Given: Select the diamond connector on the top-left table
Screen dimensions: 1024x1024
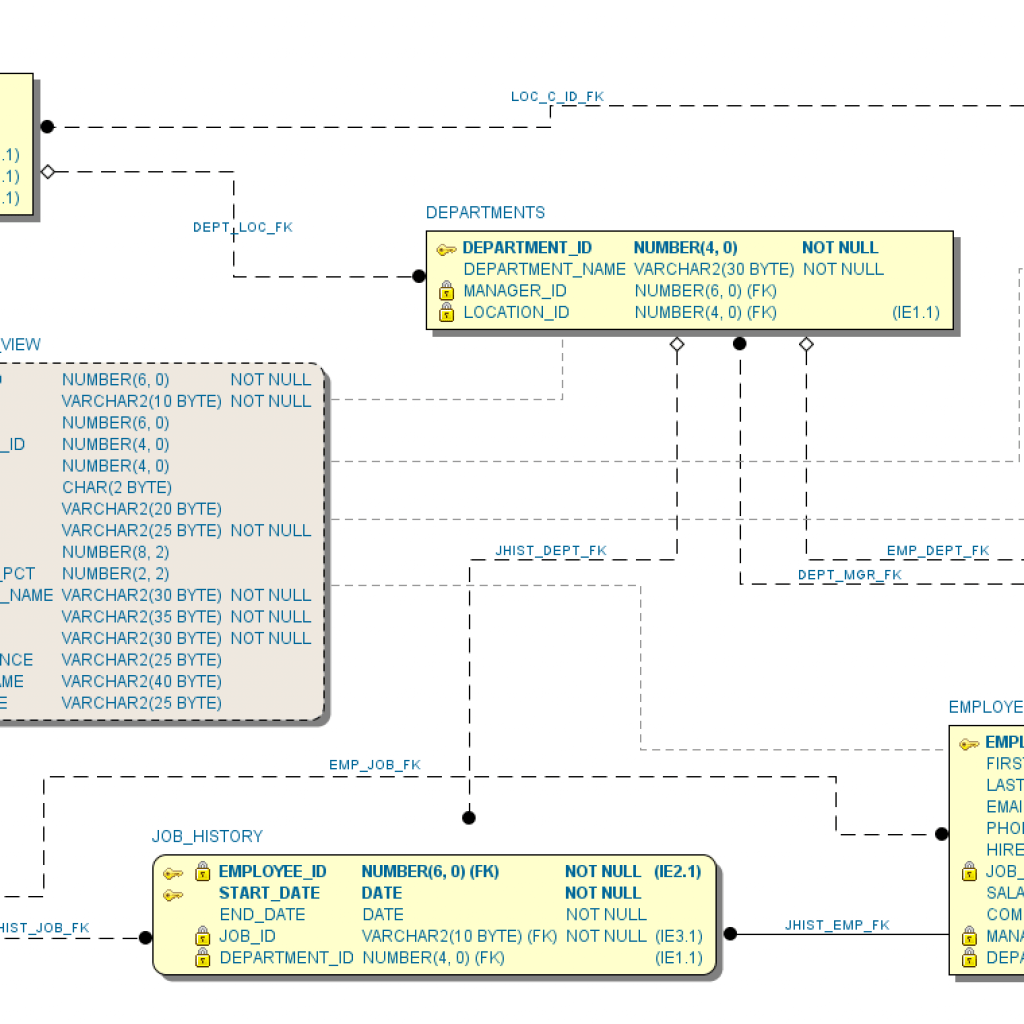Looking at the screenshot, I should (x=46, y=171).
